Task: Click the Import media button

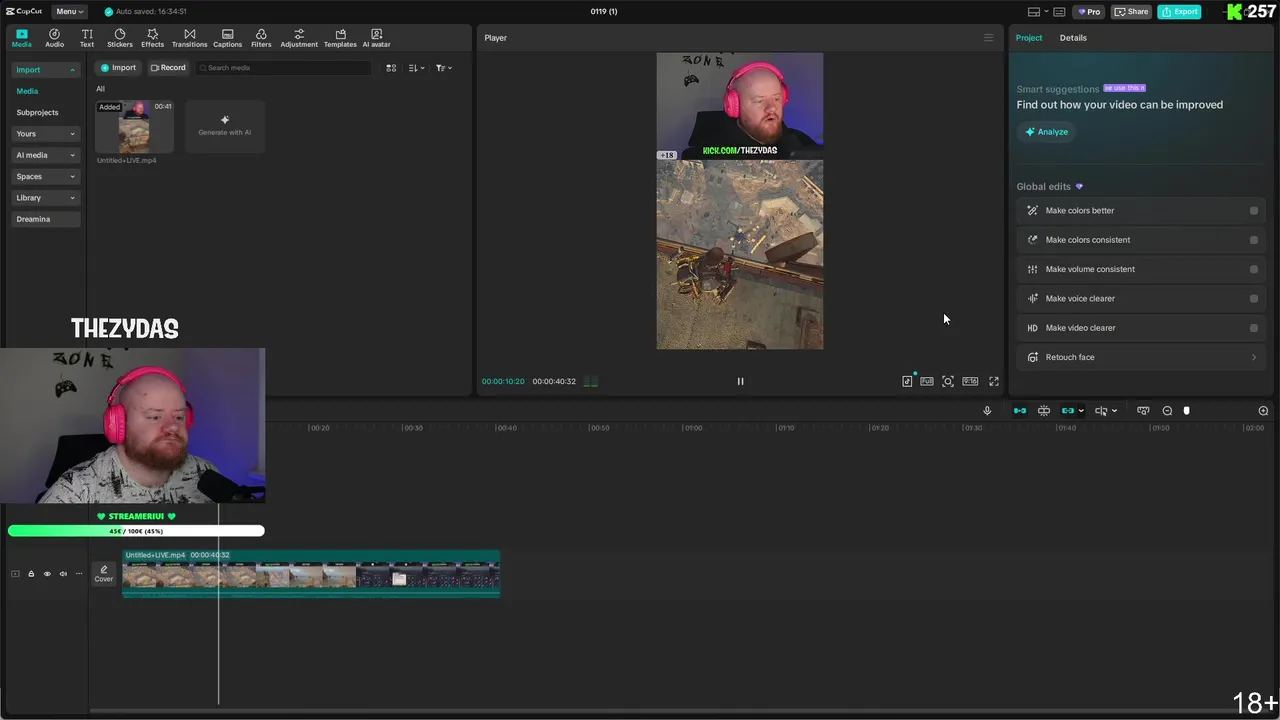Action: click(x=118, y=68)
